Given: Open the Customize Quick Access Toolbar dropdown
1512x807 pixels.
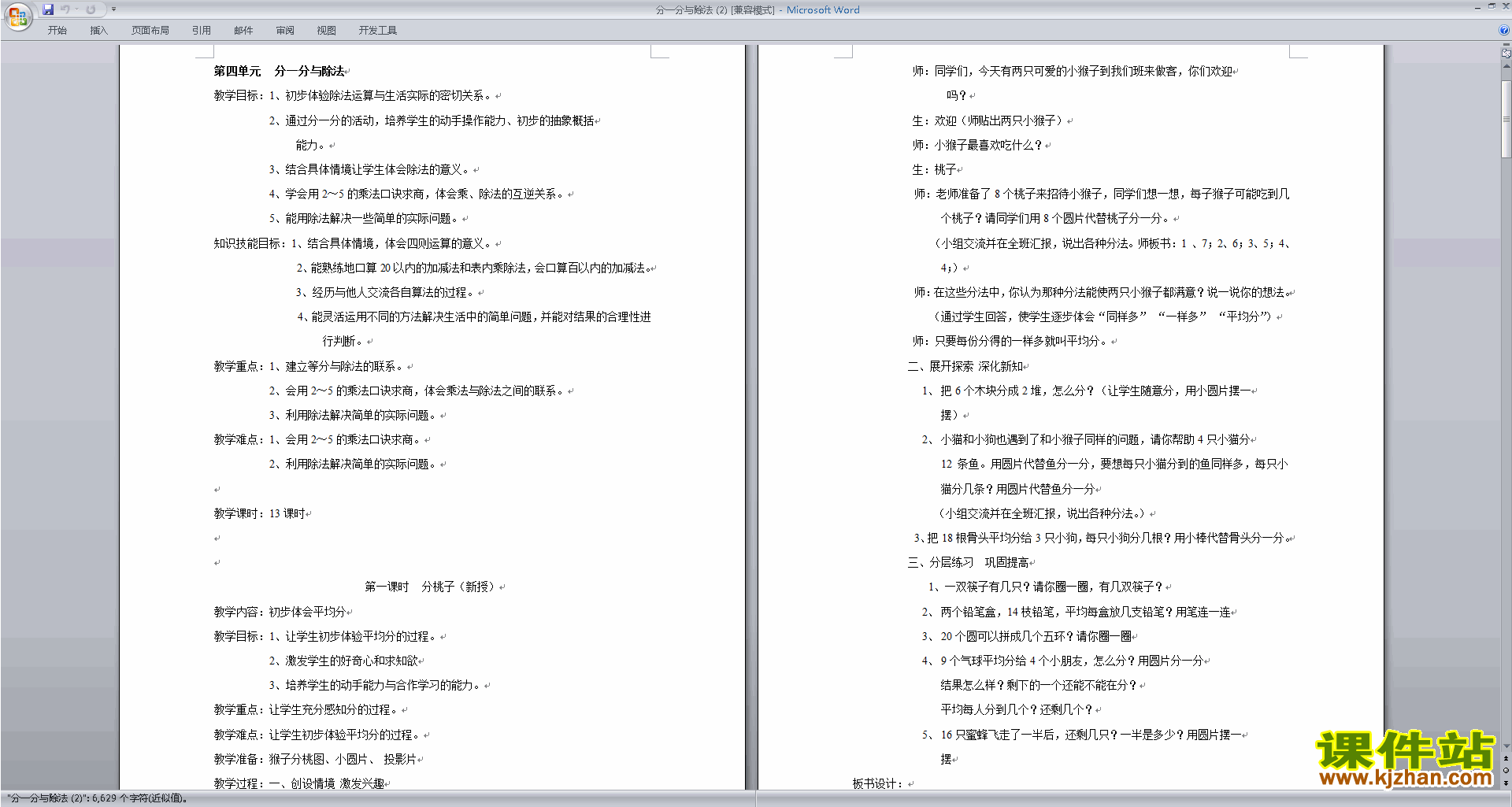Looking at the screenshot, I should (113, 9).
